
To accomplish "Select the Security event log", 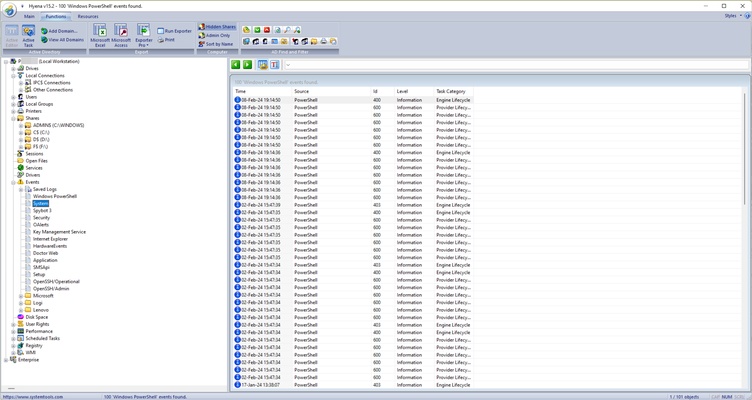I will 41,218.
